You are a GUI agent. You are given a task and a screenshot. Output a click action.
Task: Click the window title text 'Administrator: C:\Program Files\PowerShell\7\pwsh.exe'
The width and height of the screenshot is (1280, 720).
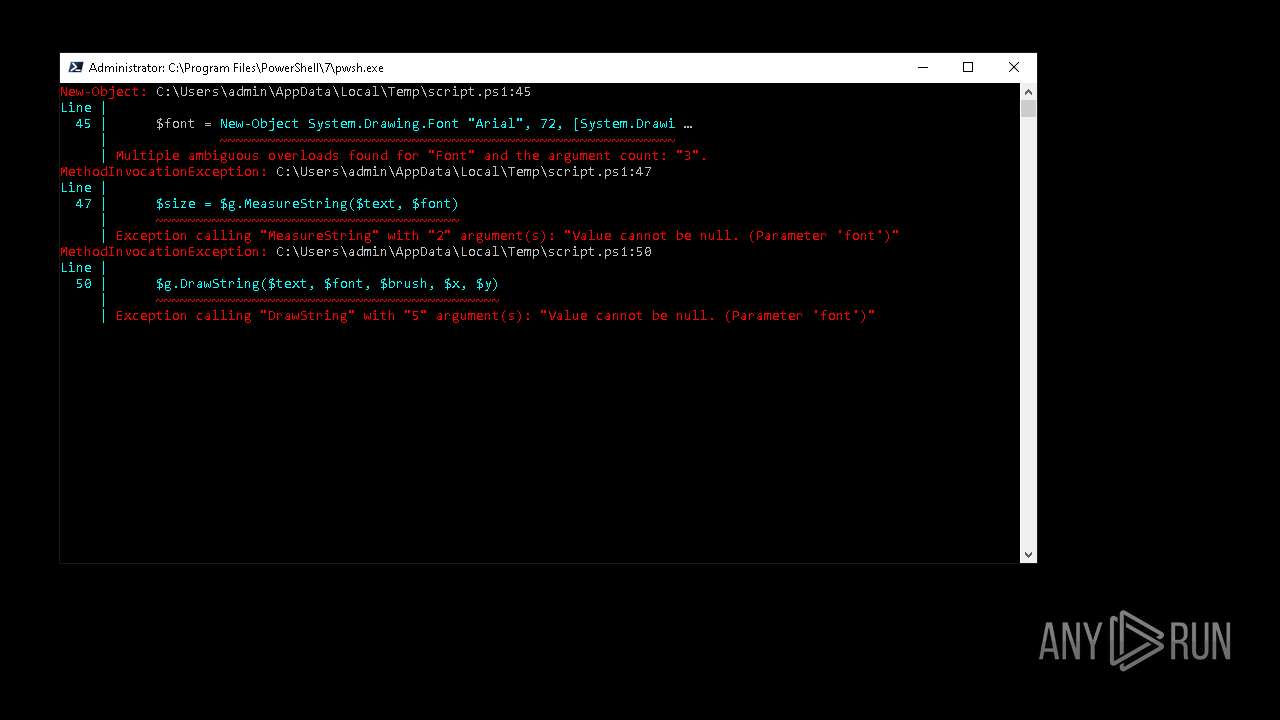click(236, 68)
